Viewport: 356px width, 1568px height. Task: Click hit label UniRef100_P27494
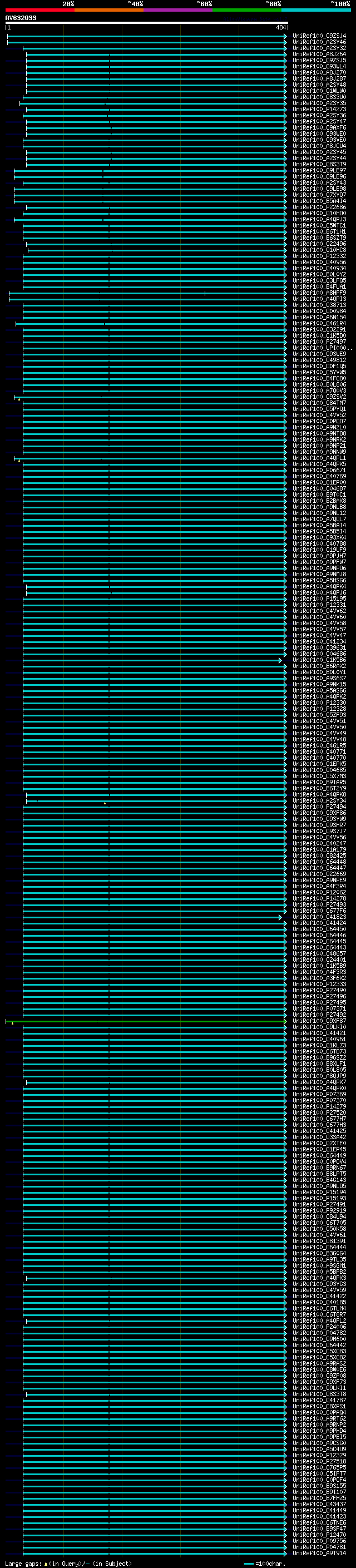[319, 807]
